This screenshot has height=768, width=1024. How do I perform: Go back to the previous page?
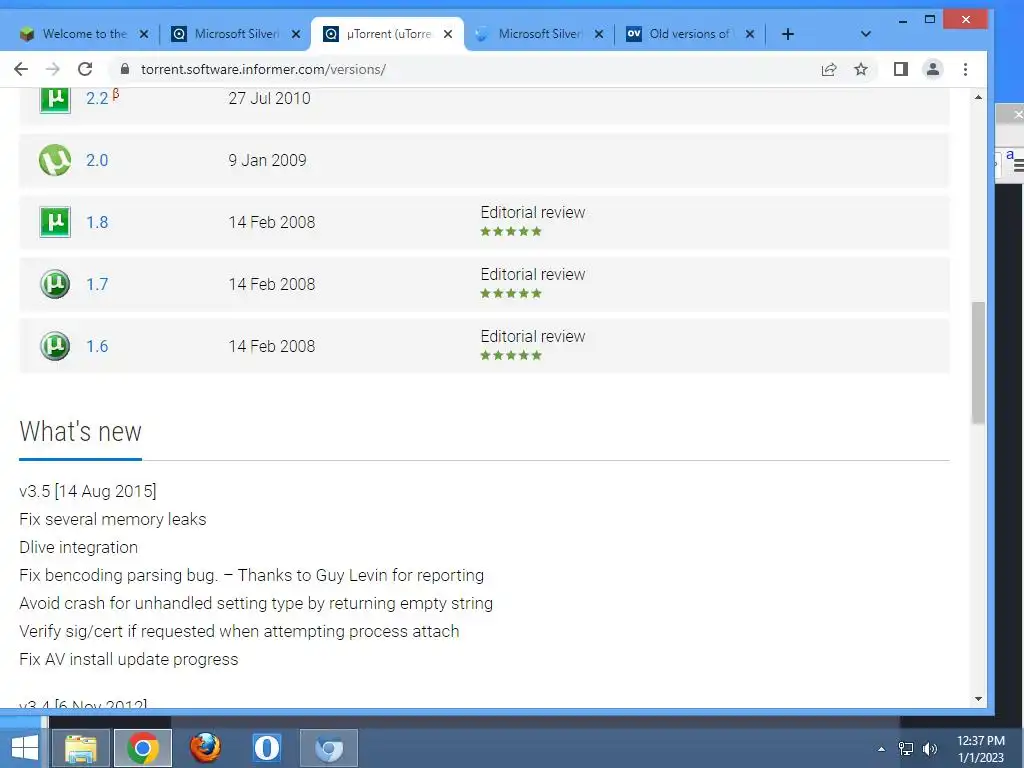coord(21,69)
